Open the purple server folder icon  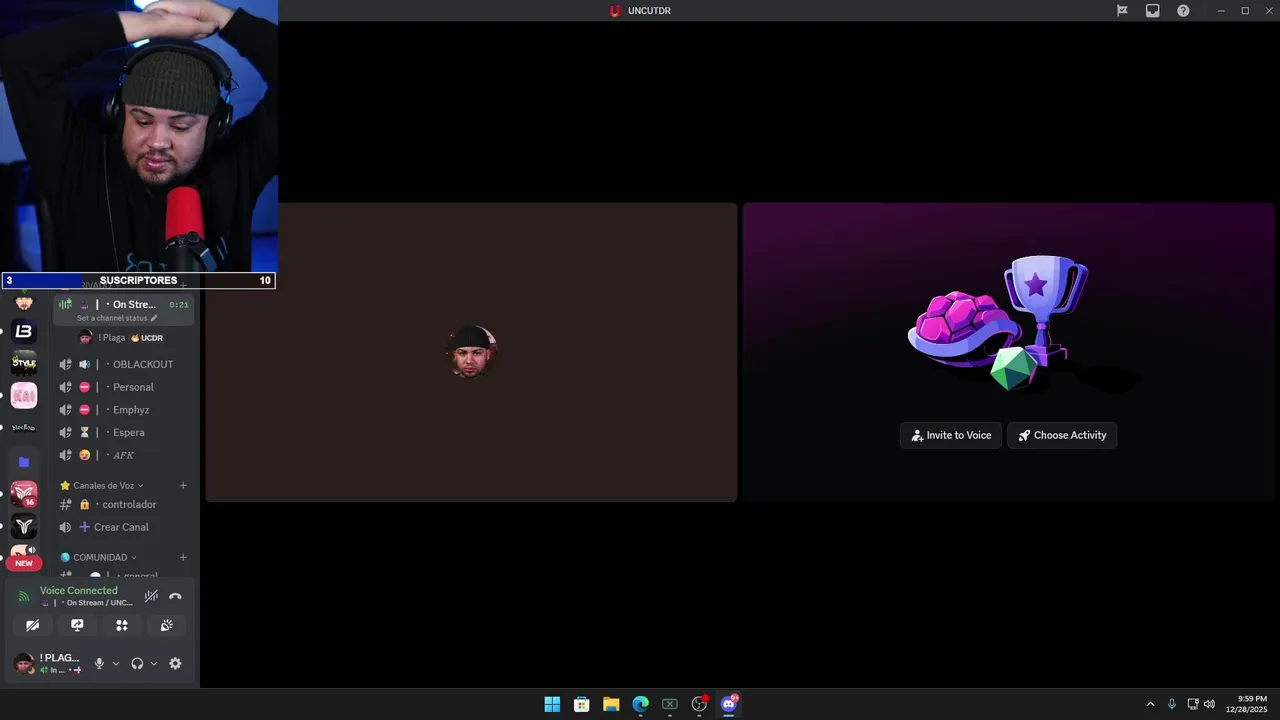coord(24,462)
